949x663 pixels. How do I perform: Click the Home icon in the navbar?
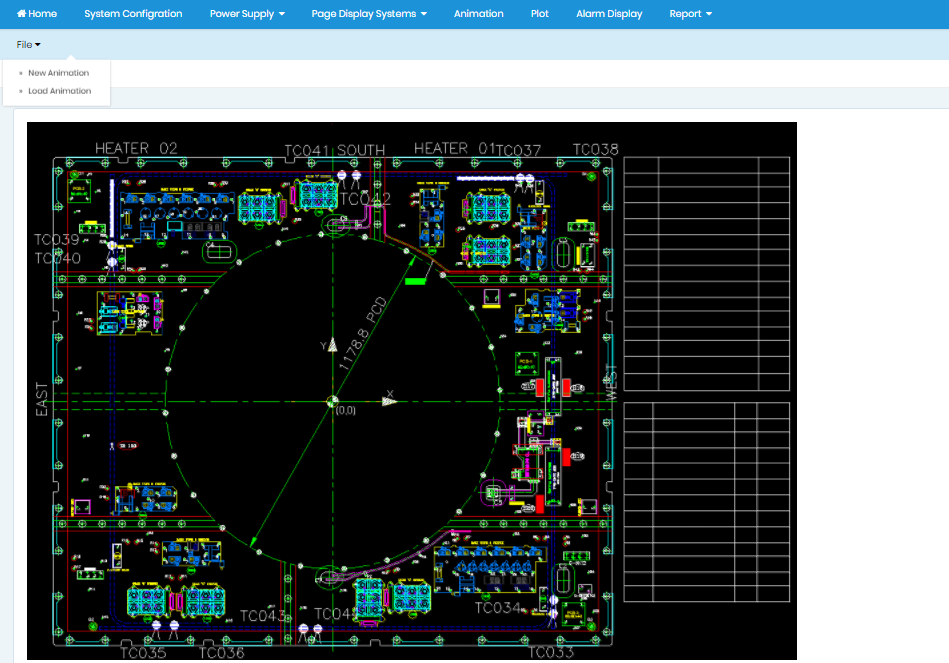point(21,14)
